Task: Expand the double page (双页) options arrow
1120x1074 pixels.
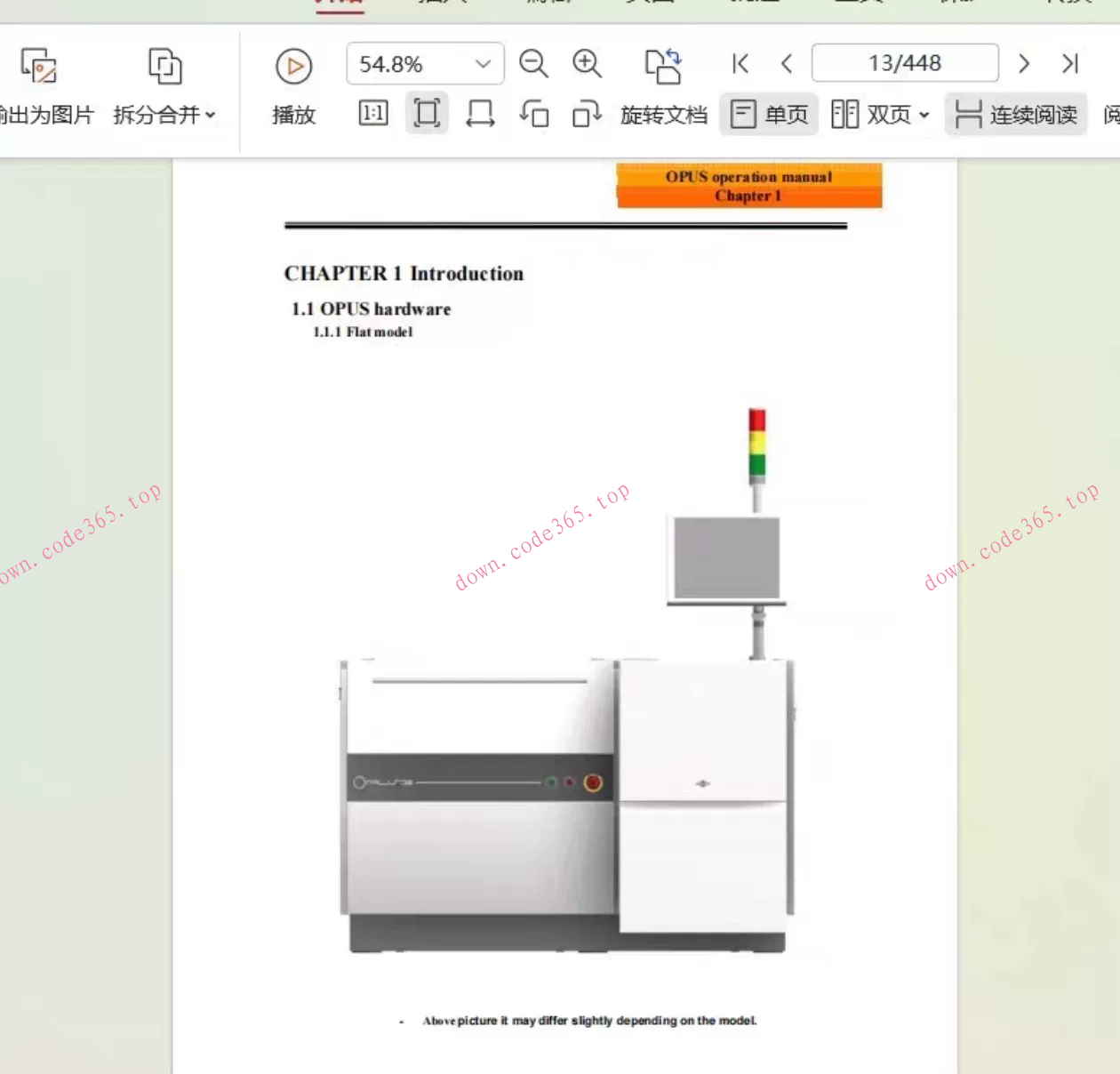Action: pos(924,116)
